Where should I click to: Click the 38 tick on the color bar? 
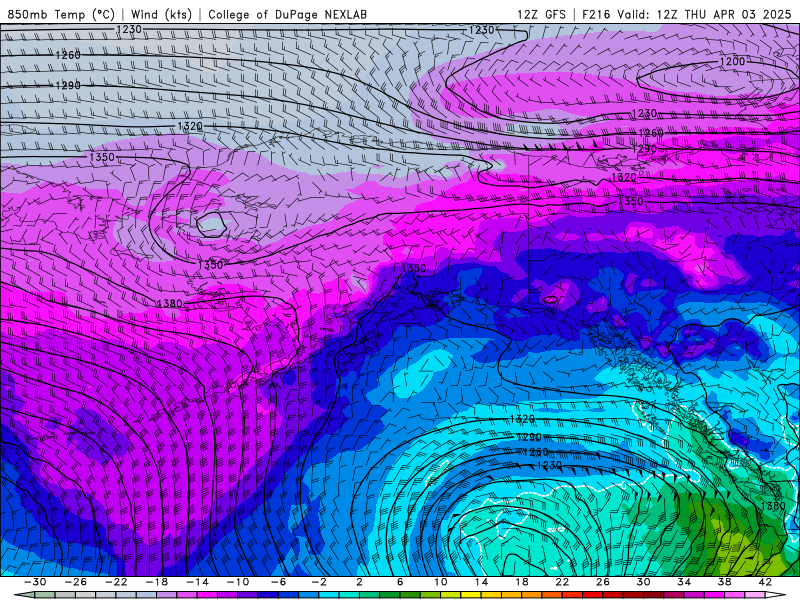tap(724, 582)
